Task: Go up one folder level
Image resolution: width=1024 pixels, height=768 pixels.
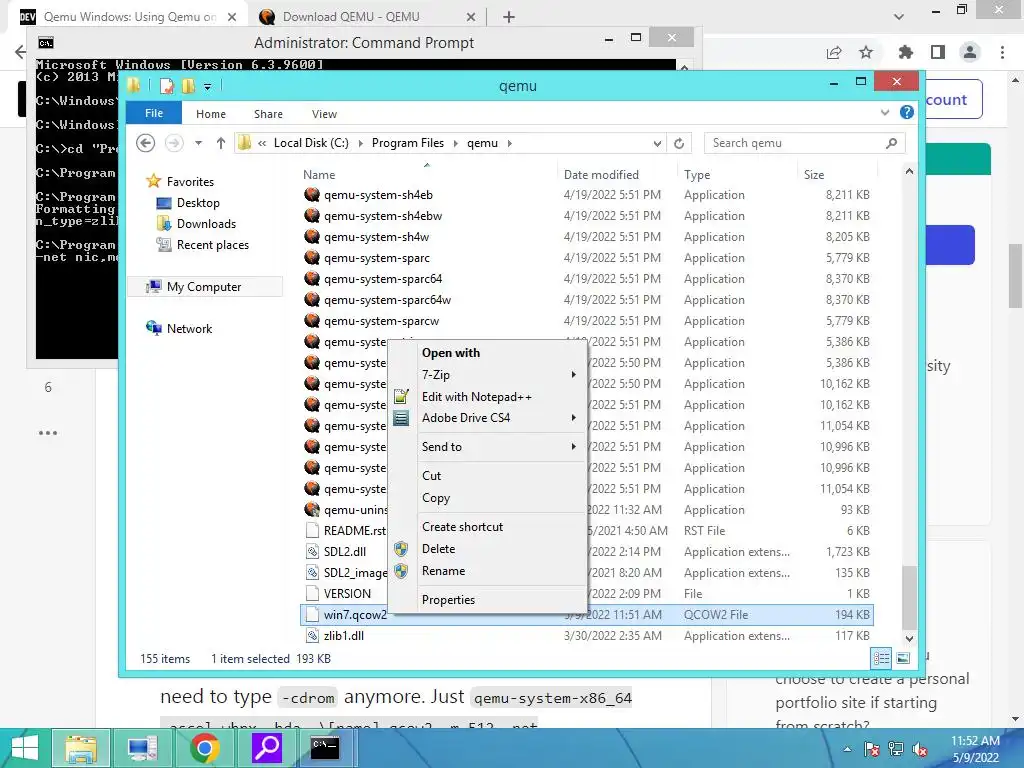Action: pyautogui.click(x=221, y=143)
